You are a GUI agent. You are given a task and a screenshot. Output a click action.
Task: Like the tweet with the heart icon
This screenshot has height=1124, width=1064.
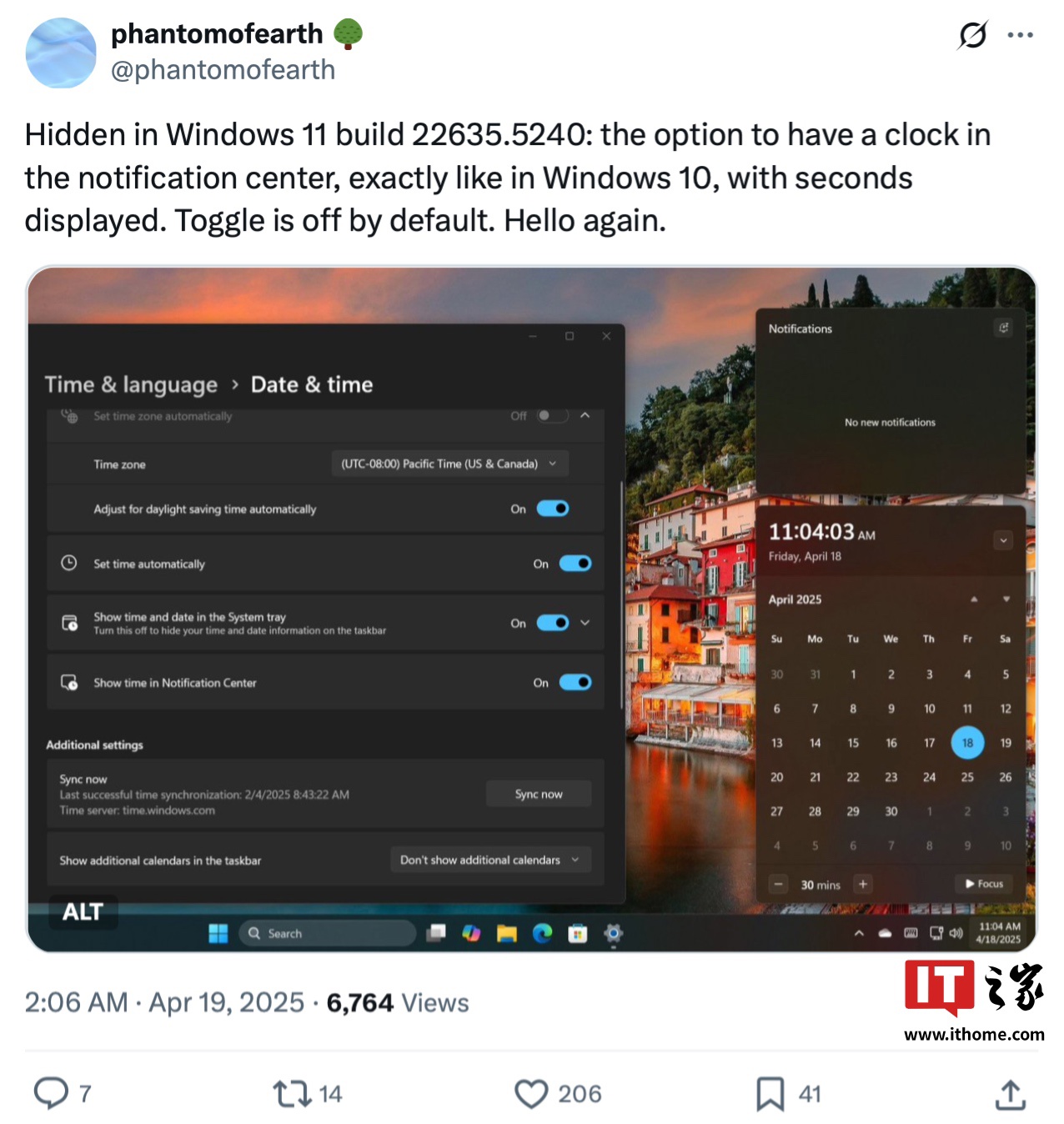(x=531, y=1093)
